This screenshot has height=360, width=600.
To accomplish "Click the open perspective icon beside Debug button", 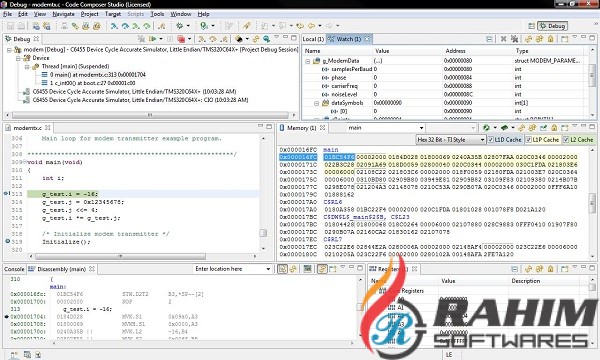I will tap(531, 26).
